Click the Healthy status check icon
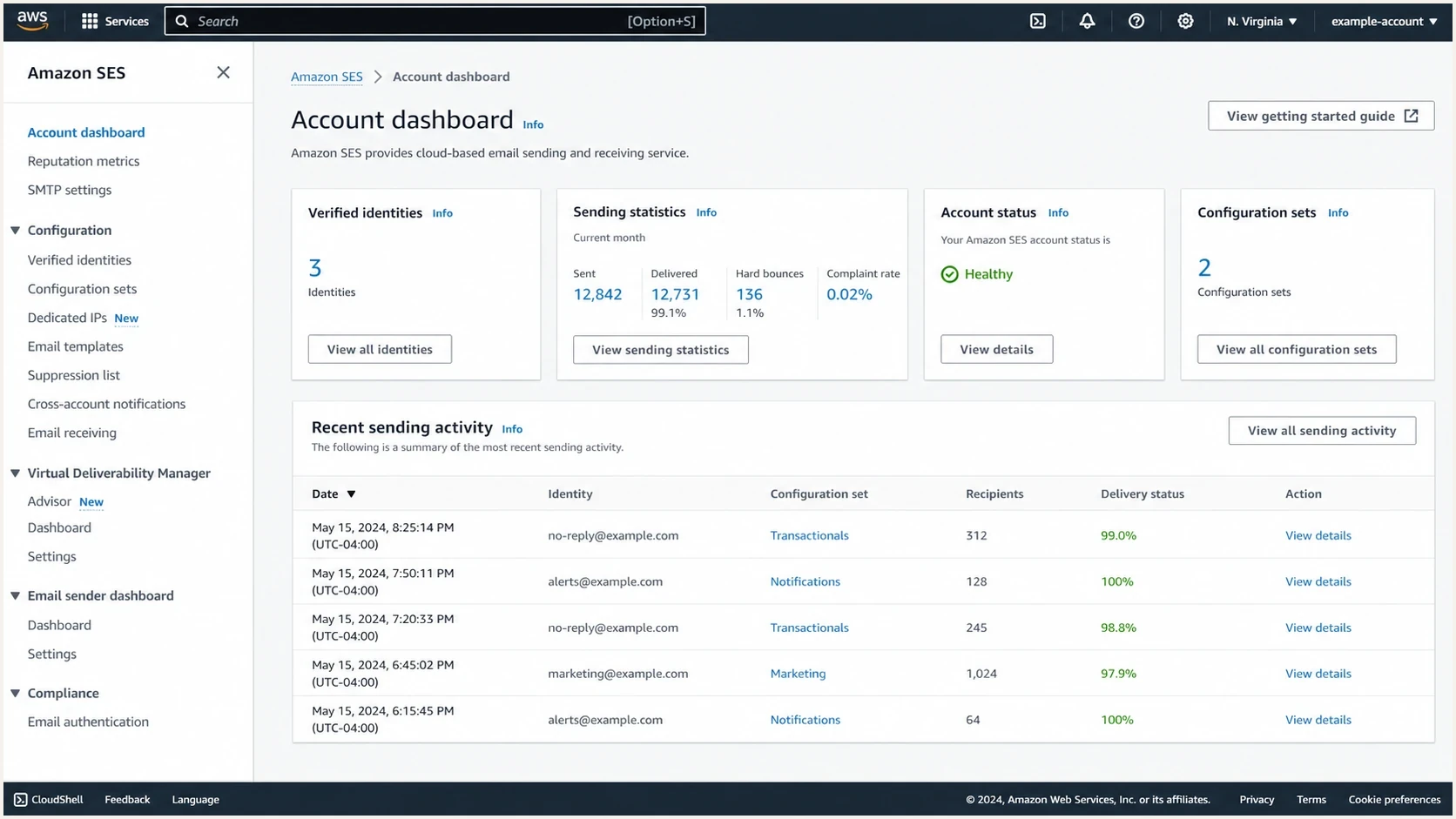 950,274
